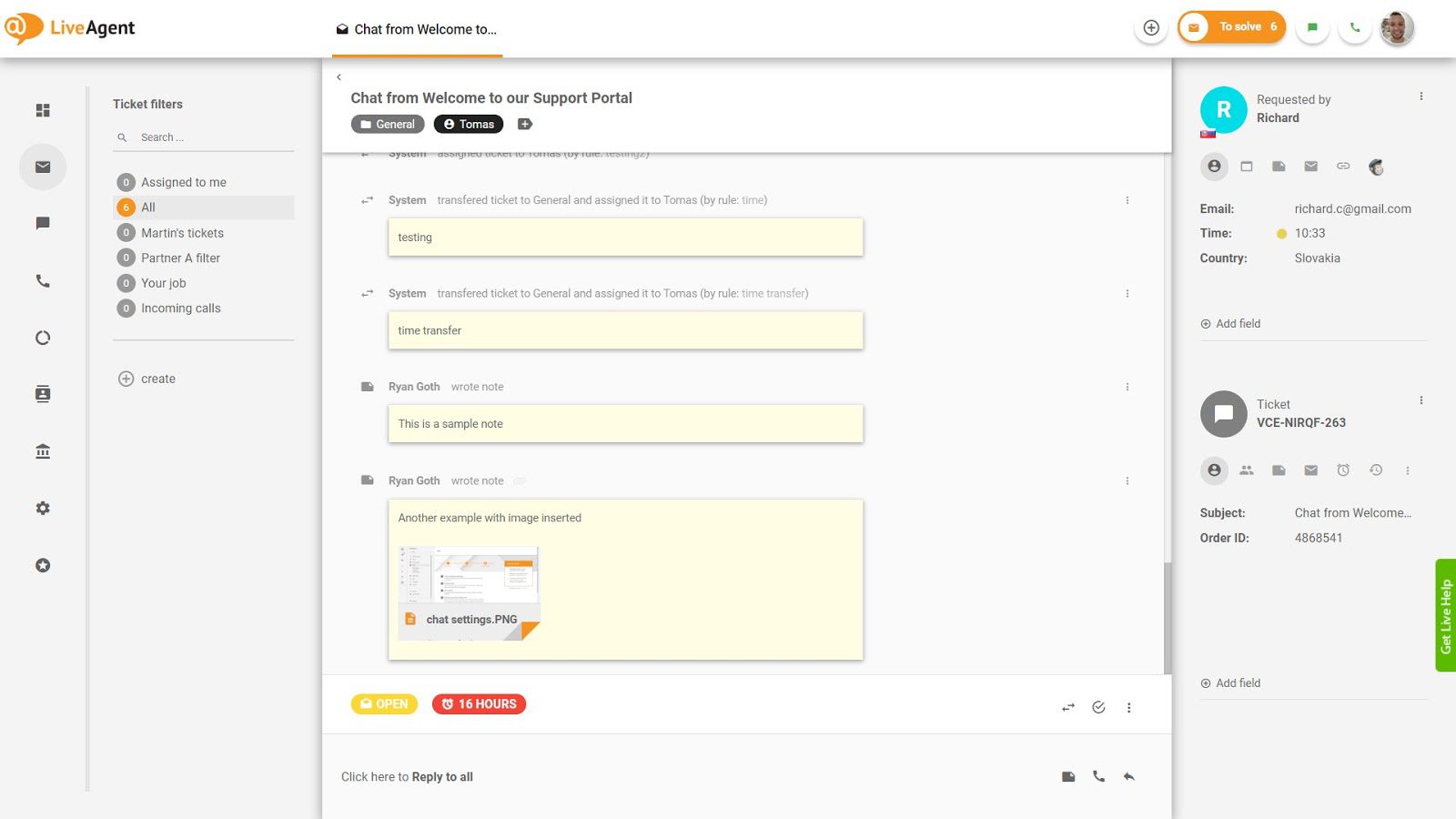Open the three-dot menu on Ryan Goth's note
This screenshot has height=819, width=1456.
[1127, 386]
